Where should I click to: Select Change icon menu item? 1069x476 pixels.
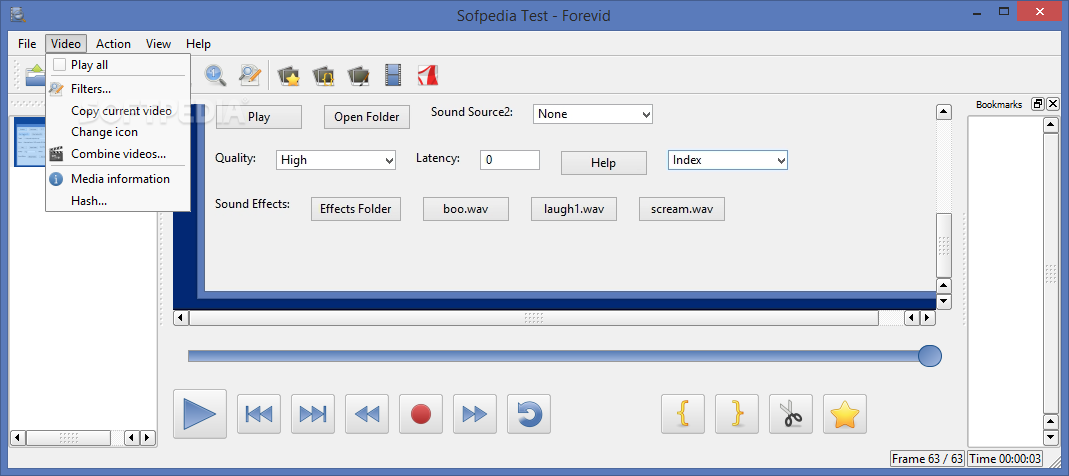coord(118,132)
